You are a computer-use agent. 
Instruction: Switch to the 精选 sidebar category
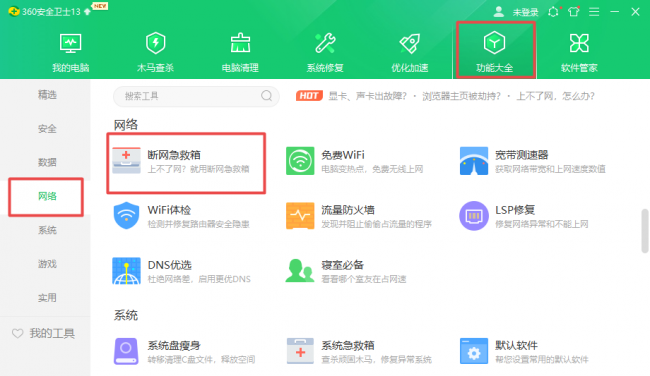tap(47, 95)
